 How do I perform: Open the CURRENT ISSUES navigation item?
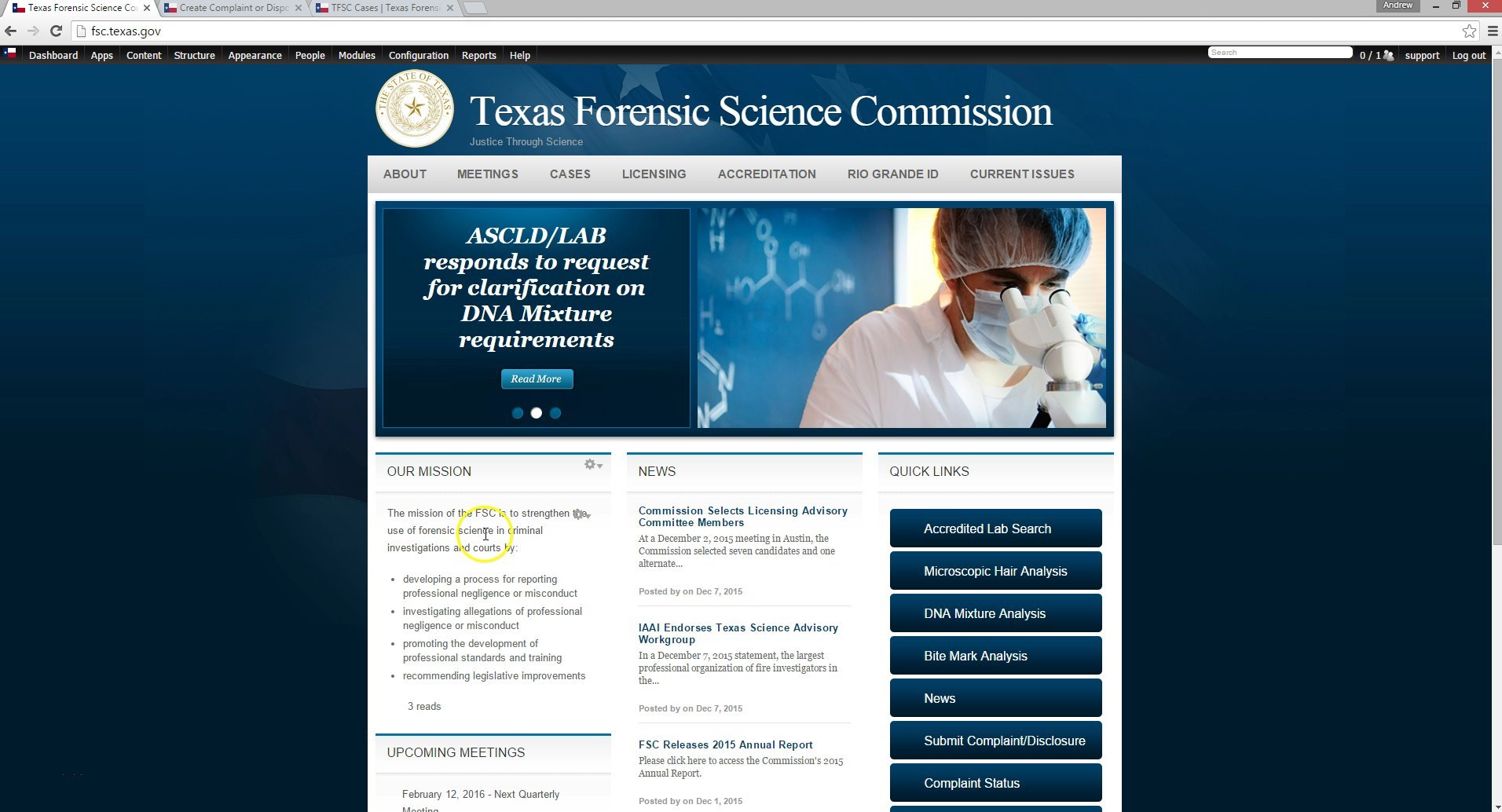[x=1022, y=174]
